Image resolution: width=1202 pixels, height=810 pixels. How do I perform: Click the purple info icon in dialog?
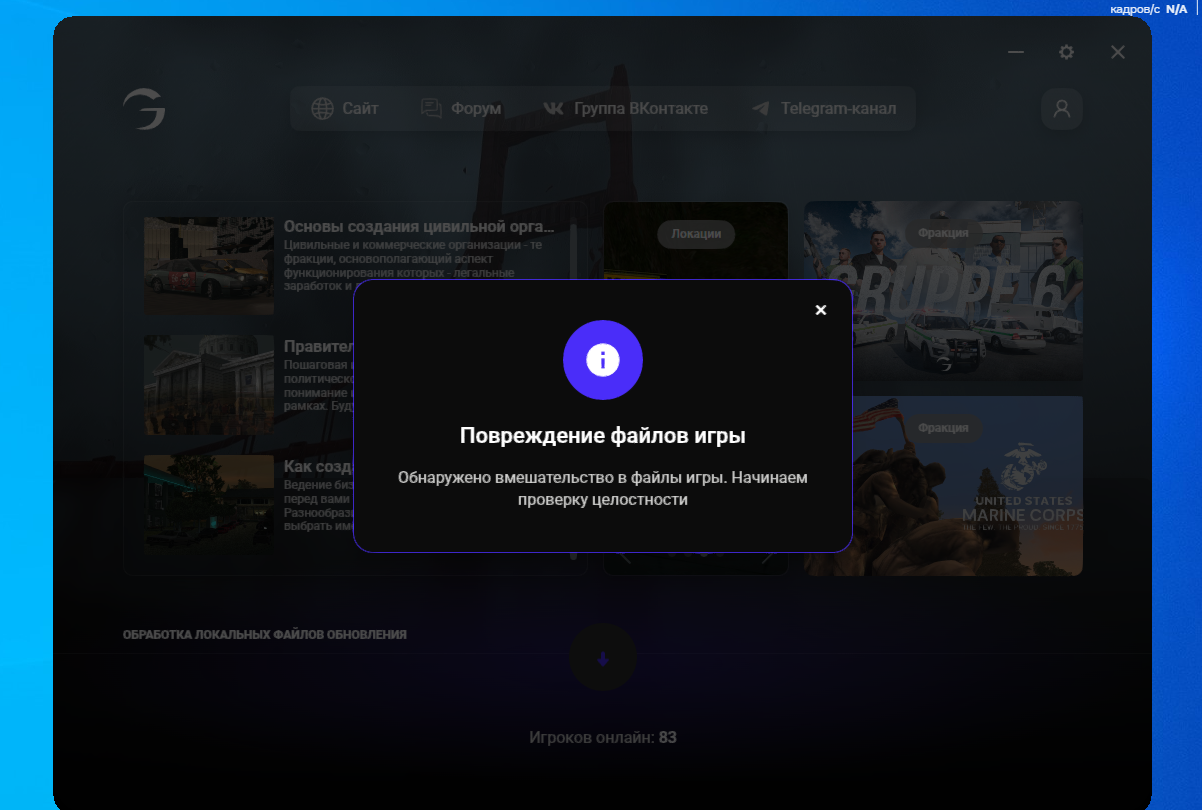pyautogui.click(x=602, y=360)
